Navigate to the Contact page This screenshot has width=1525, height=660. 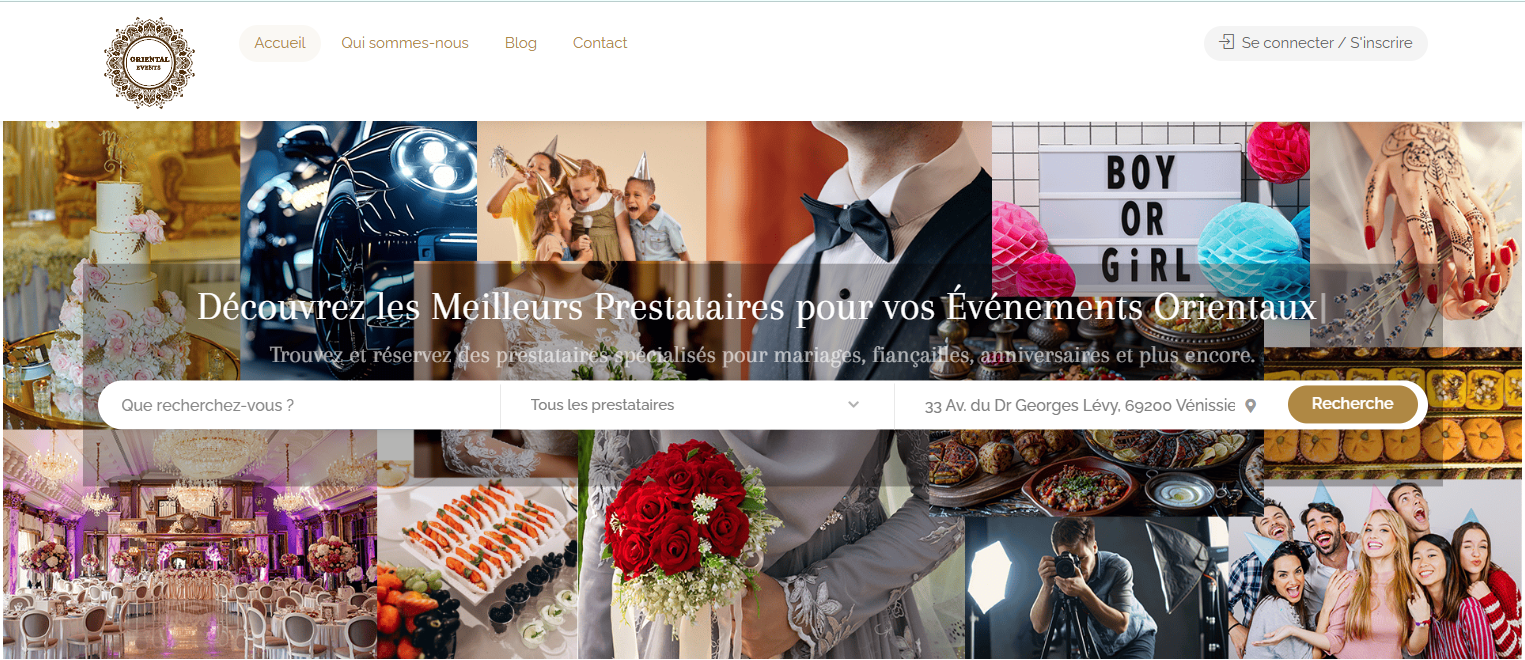coord(600,43)
